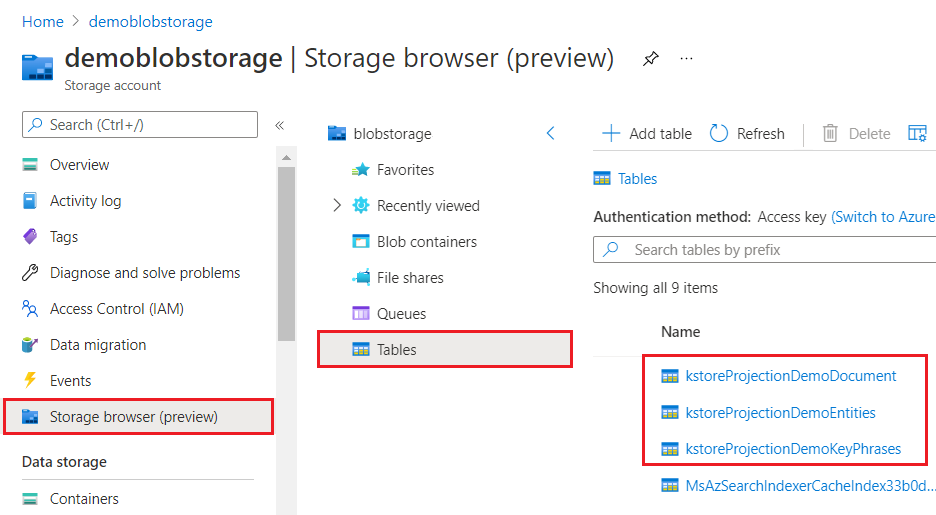Select blobstorage root tree node
The height and width of the screenshot is (515, 936).
pos(392,134)
